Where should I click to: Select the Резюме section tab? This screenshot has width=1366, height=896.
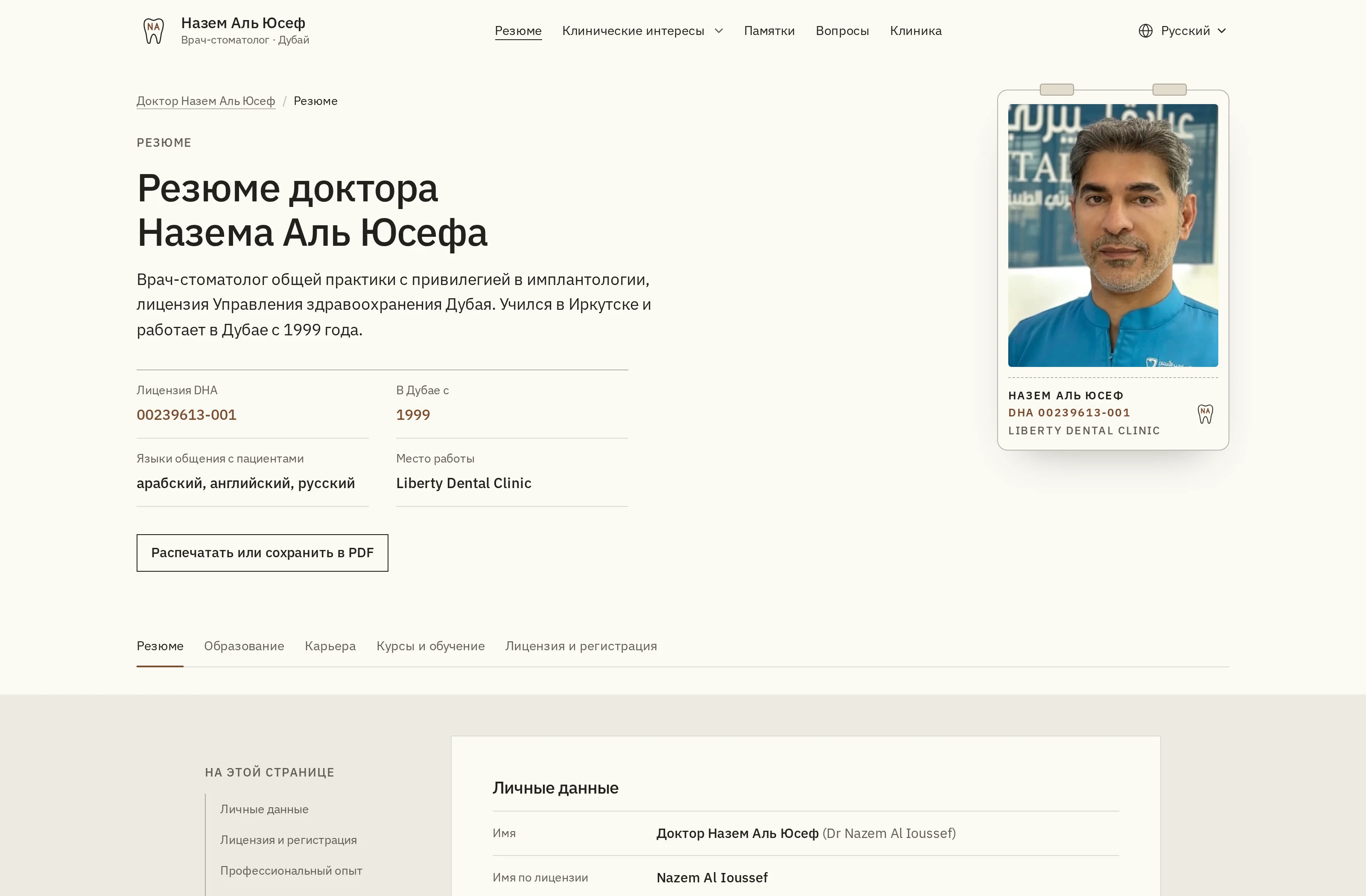click(160, 646)
